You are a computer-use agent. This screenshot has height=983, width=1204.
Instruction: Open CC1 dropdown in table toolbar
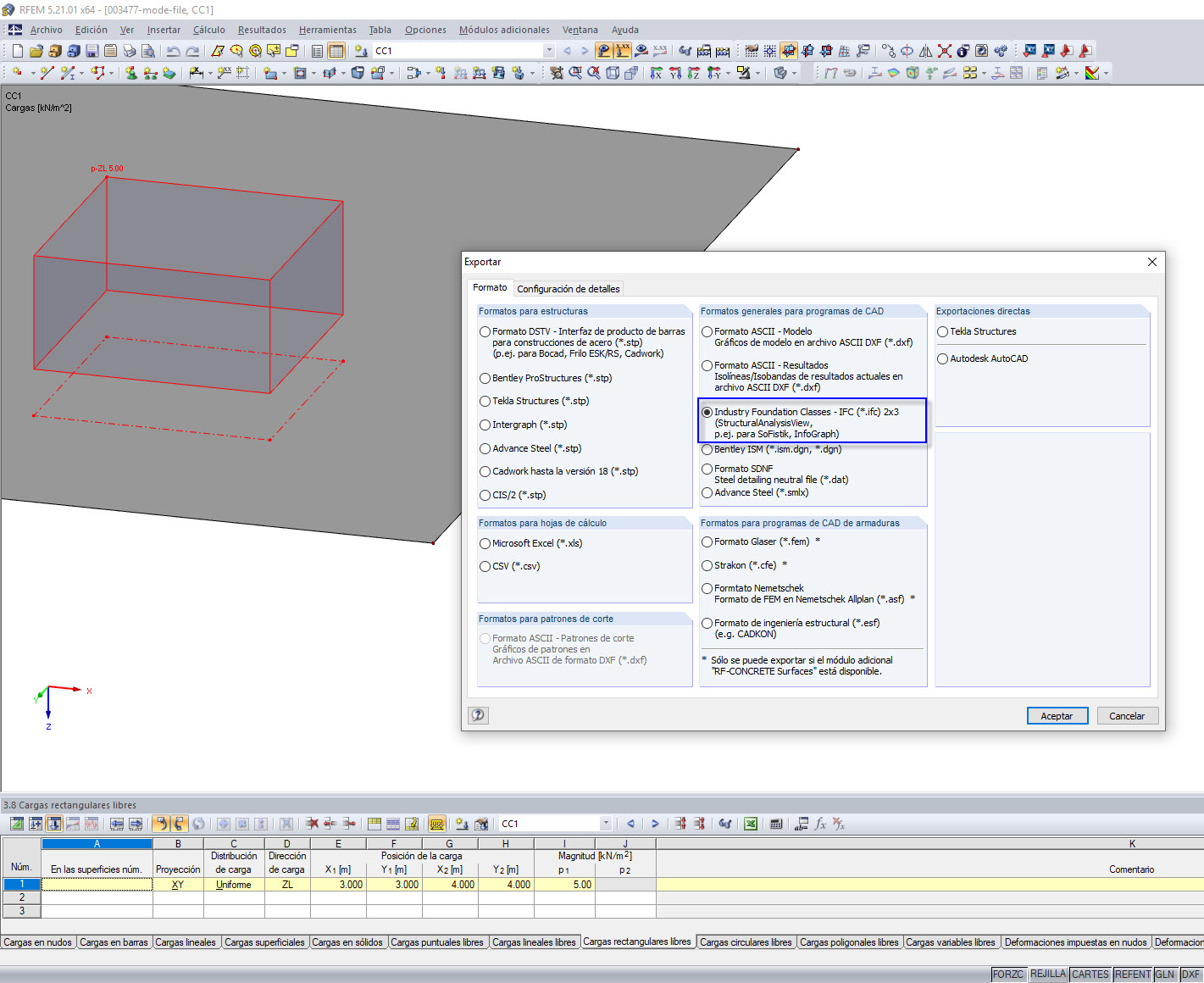pos(606,824)
